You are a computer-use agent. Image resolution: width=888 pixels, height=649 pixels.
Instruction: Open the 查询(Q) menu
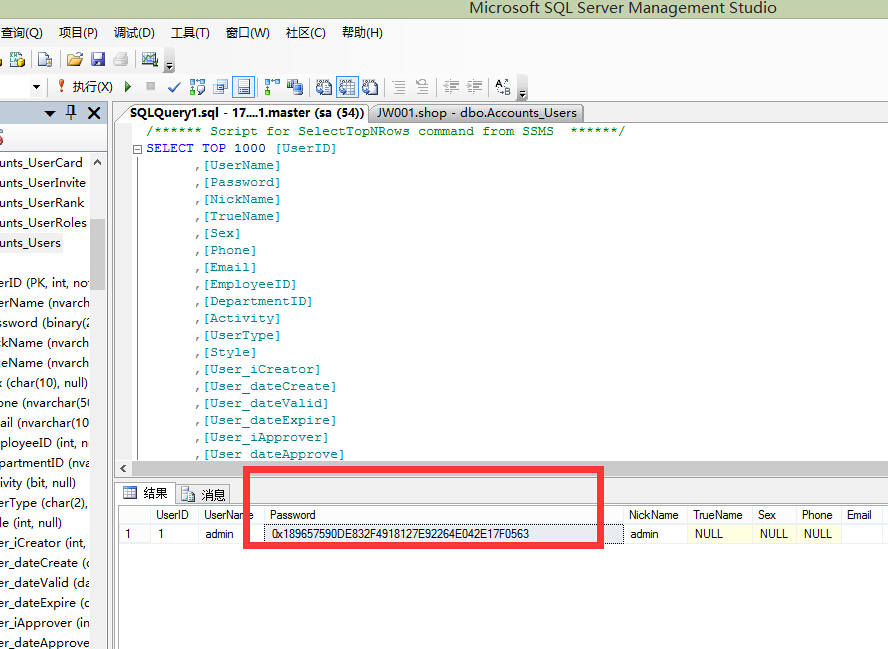pyautogui.click(x=22, y=33)
